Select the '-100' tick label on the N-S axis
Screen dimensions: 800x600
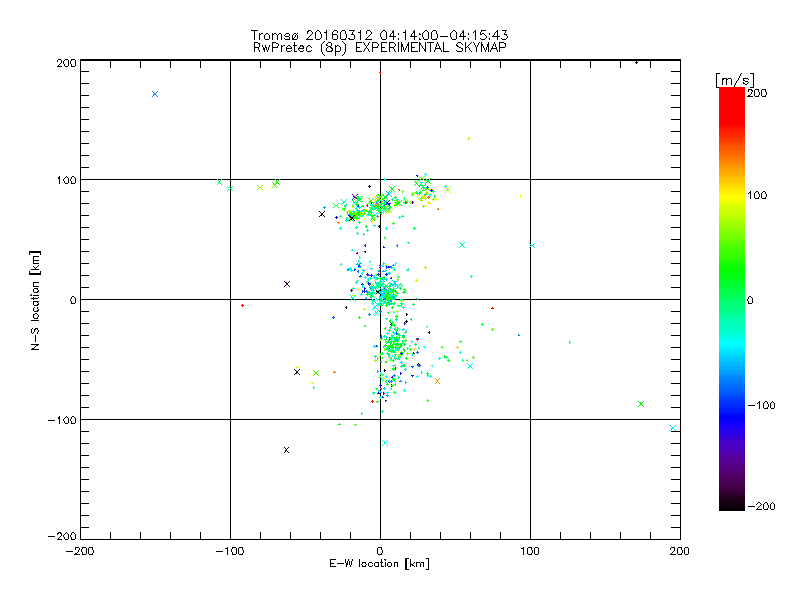pos(62,420)
